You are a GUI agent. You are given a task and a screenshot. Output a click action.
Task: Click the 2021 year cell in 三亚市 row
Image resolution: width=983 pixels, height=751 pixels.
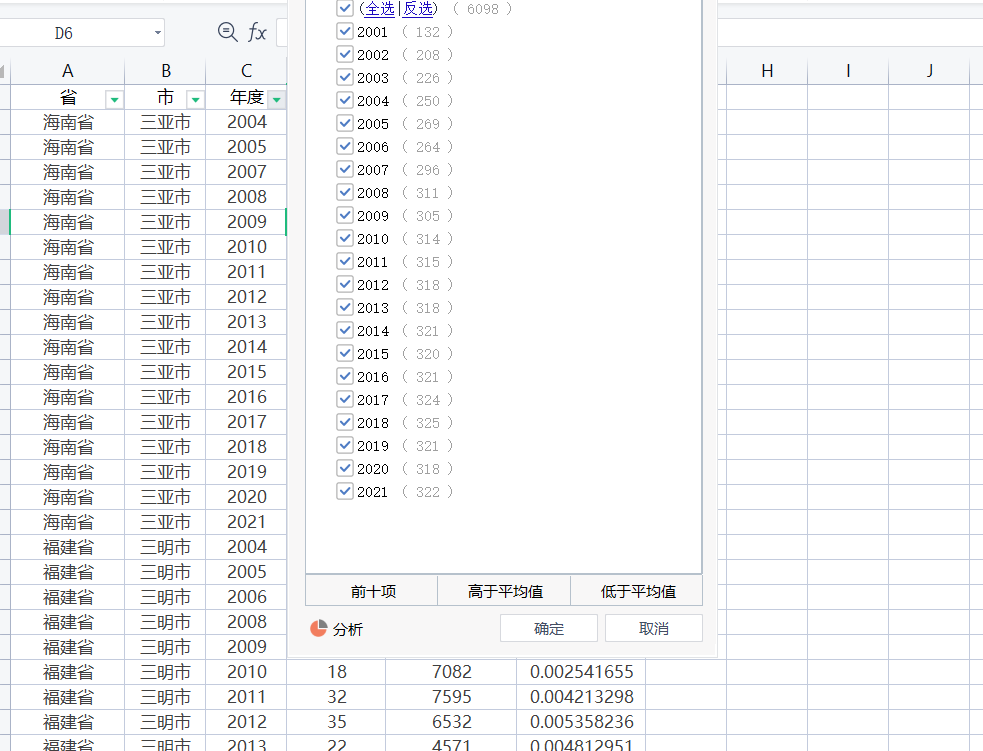coord(246,522)
